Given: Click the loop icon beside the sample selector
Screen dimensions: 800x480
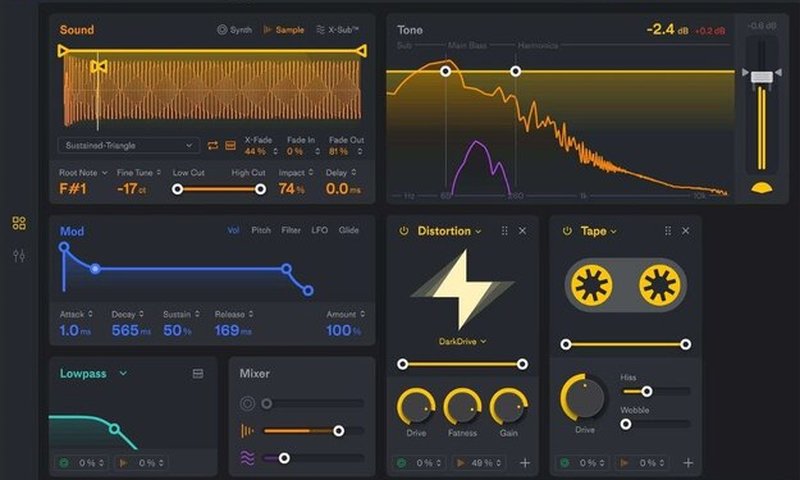Looking at the screenshot, I should pos(213,146).
